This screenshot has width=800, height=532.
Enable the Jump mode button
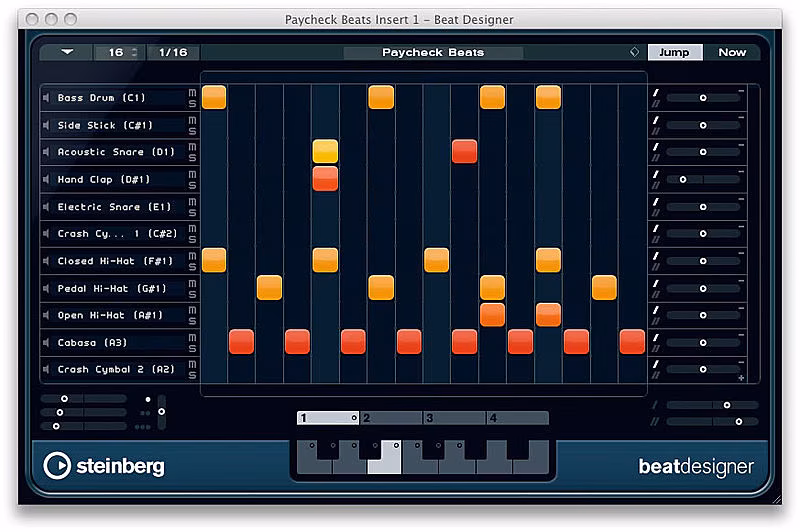674,52
